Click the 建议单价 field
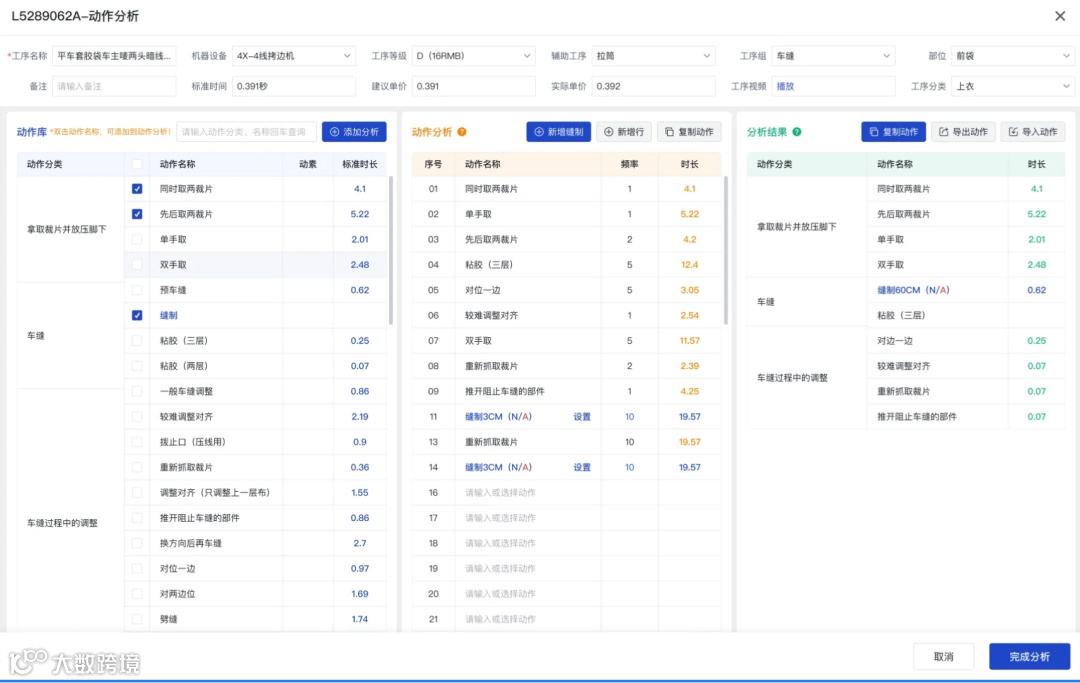 coord(473,86)
